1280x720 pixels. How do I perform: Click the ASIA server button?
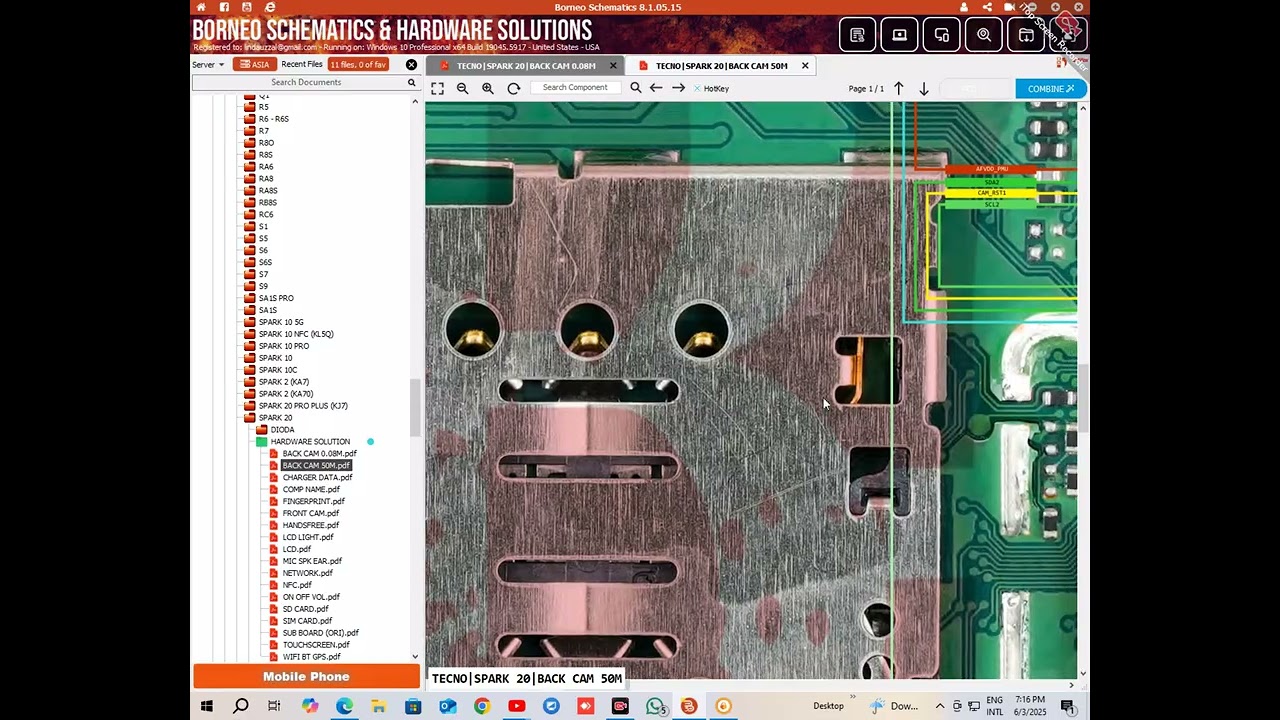pos(255,64)
